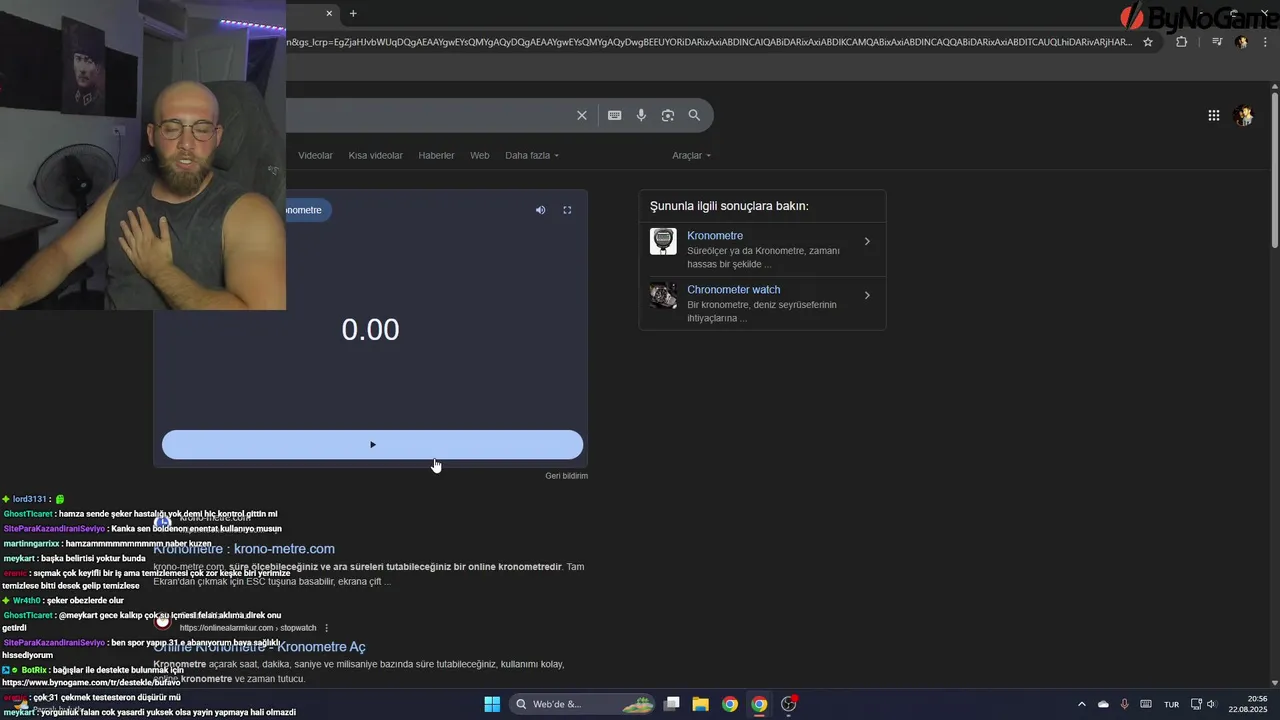Screen dimensions: 1280x720
Task: Click microphone tray icon
Action: coord(1125,704)
